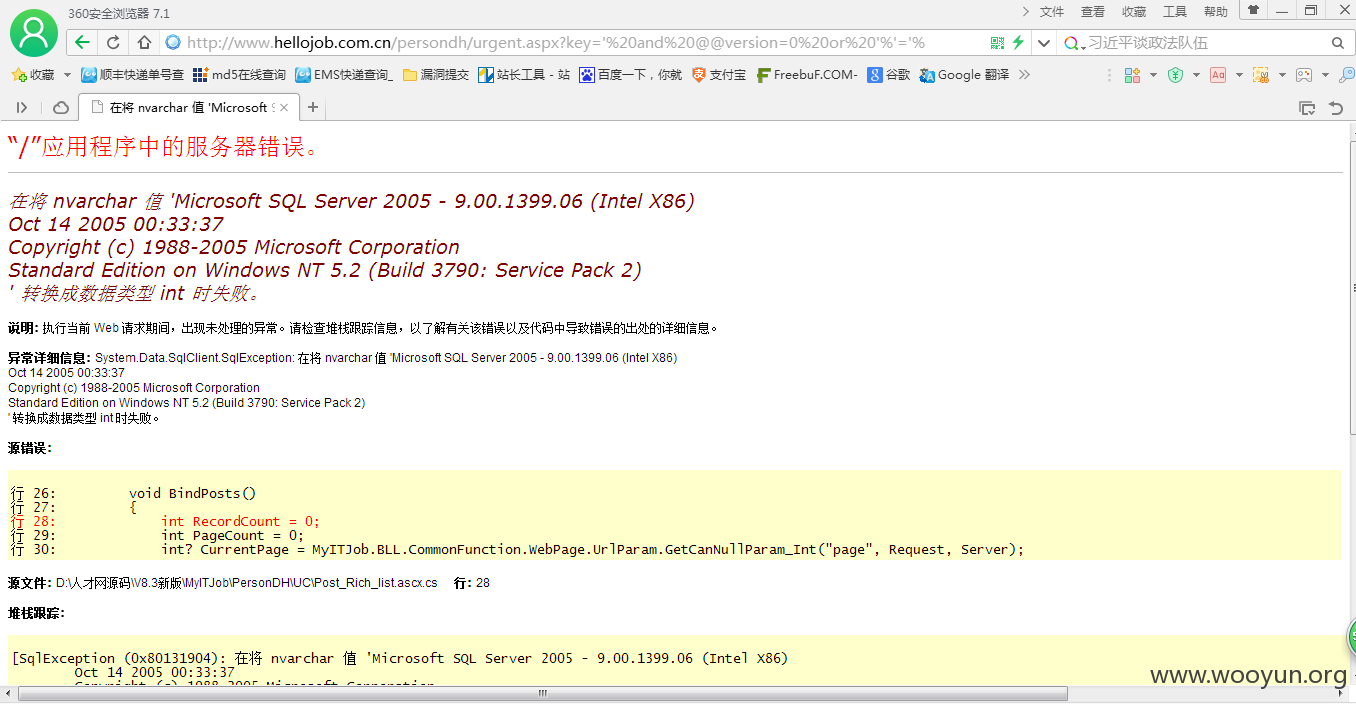Image resolution: width=1356 pixels, height=704 pixels.
Task: Open search engine selector next to search box
Action: tap(1074, 43)
